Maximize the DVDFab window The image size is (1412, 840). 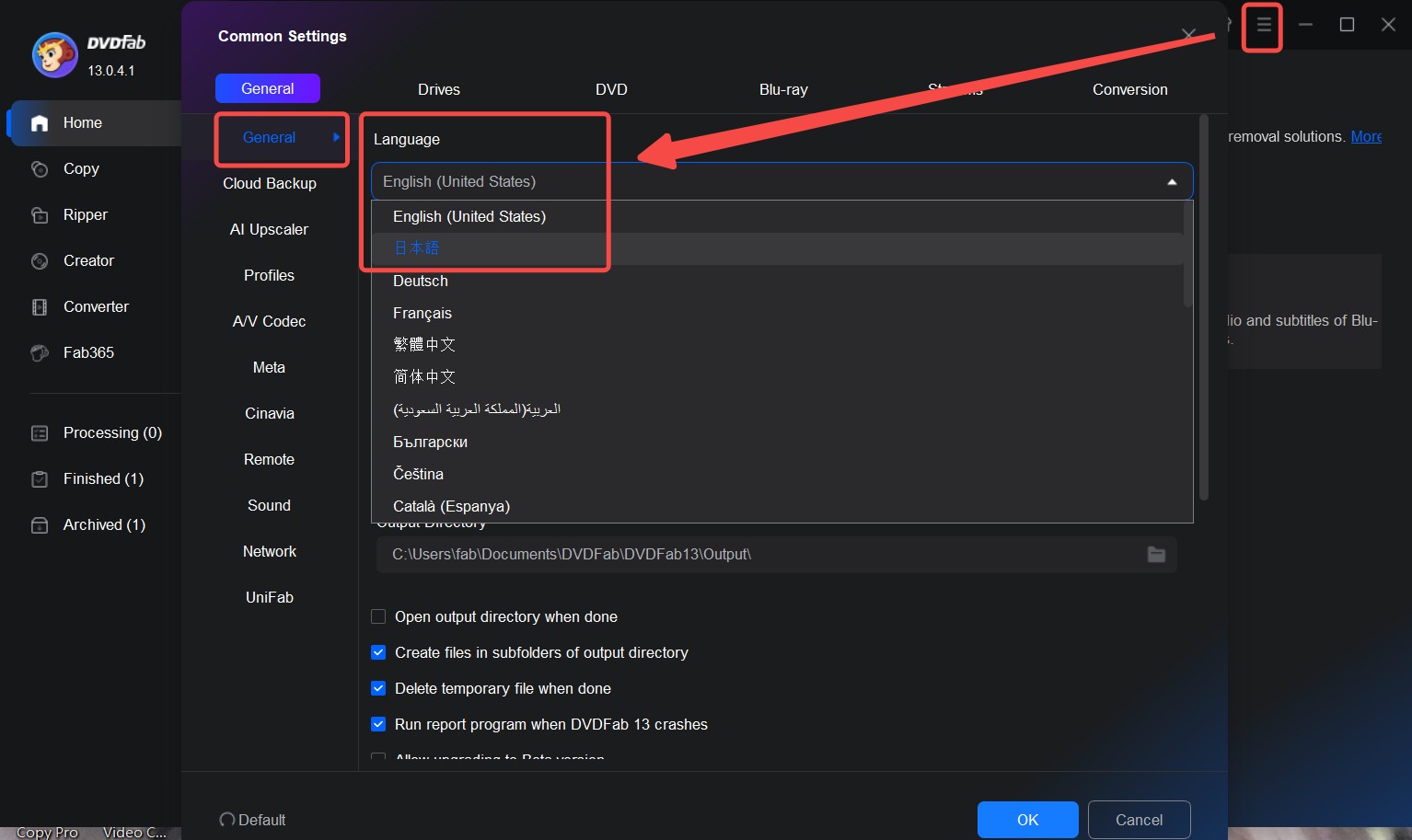coord(1347,25)
